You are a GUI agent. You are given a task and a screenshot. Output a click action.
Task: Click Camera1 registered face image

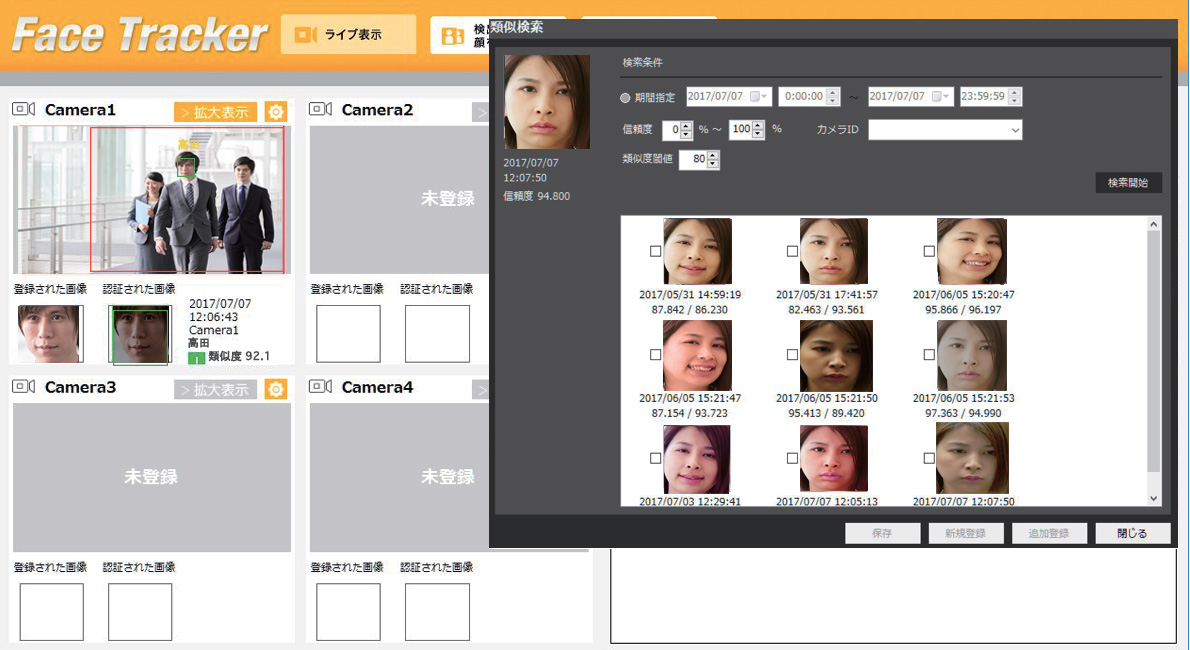pos(50,334)
